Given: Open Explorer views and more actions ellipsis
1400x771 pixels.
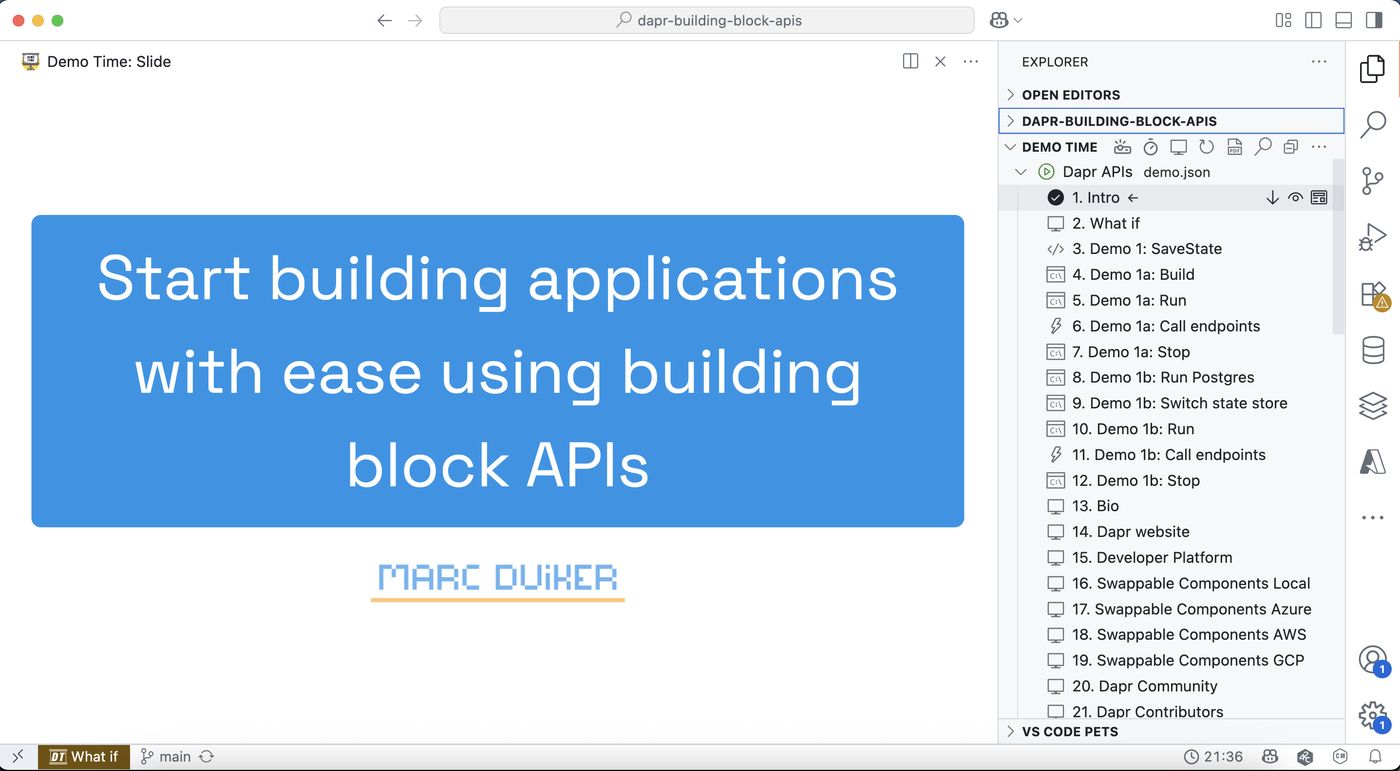Looking at the screenshot, I should (1319, 62).
